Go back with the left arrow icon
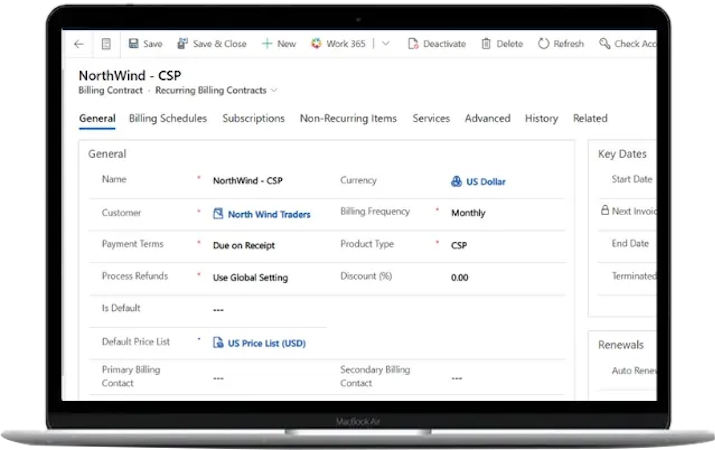The width and height of the screenshot is (715, 450). [79, 44]
